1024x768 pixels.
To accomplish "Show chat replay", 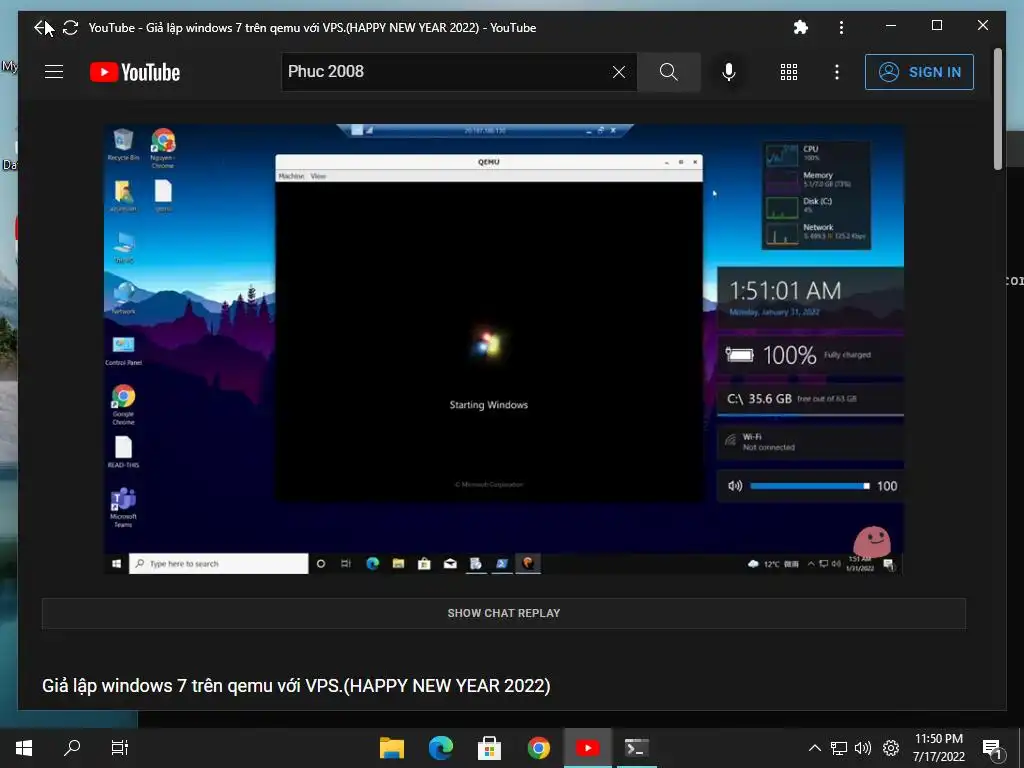I will (504, 613).
